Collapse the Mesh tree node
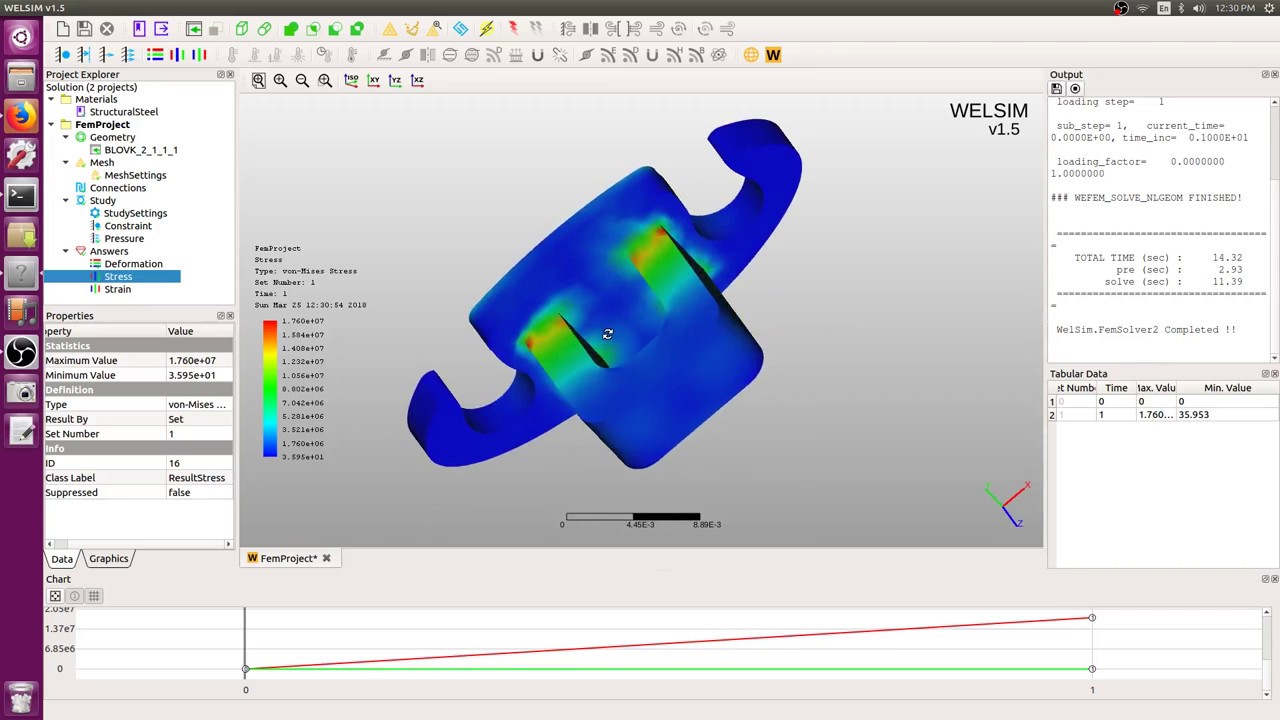This screenshot has height=720, width=1280. pos(66,162)
